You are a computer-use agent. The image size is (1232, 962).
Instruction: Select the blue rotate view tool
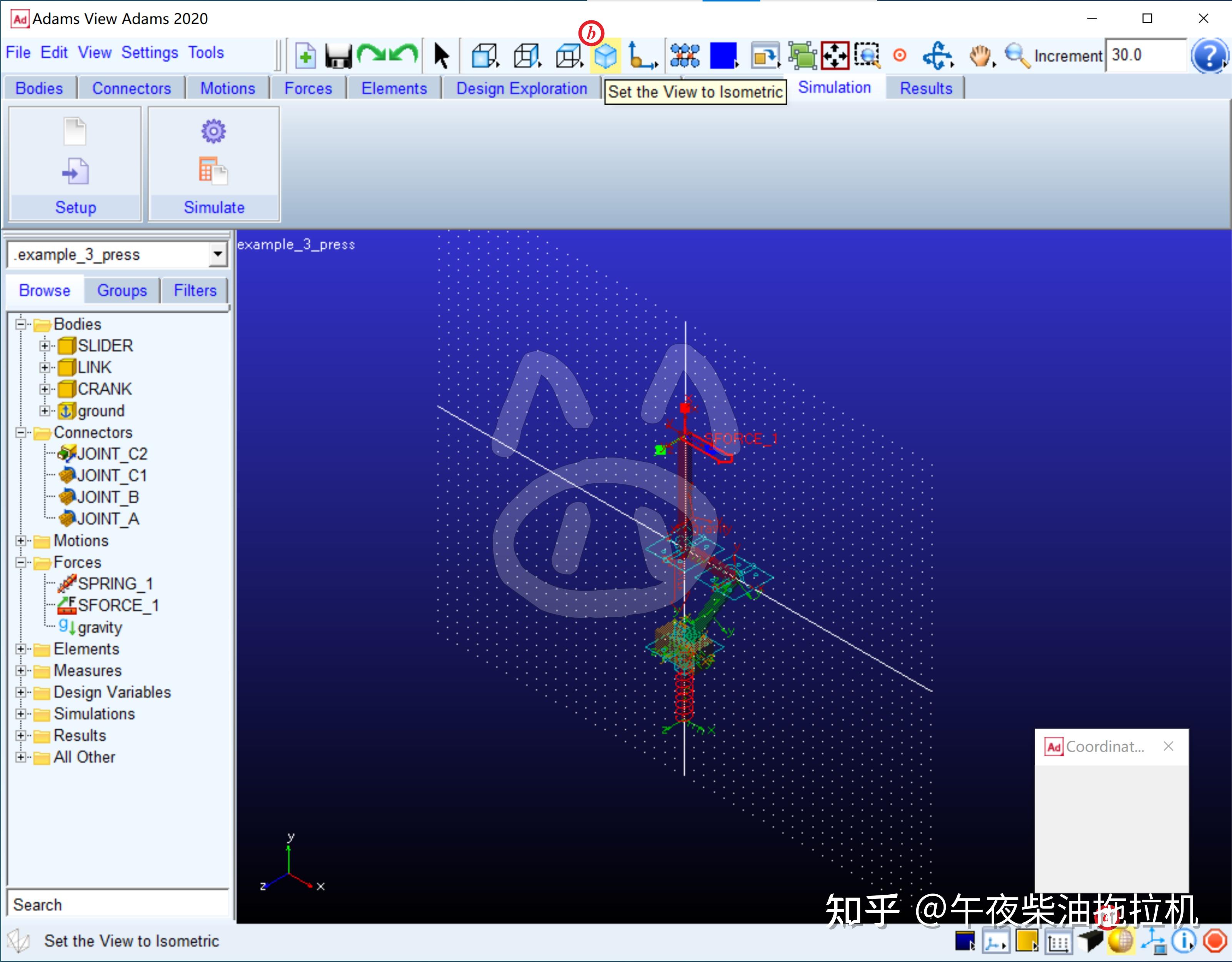[x=937, y=56]
